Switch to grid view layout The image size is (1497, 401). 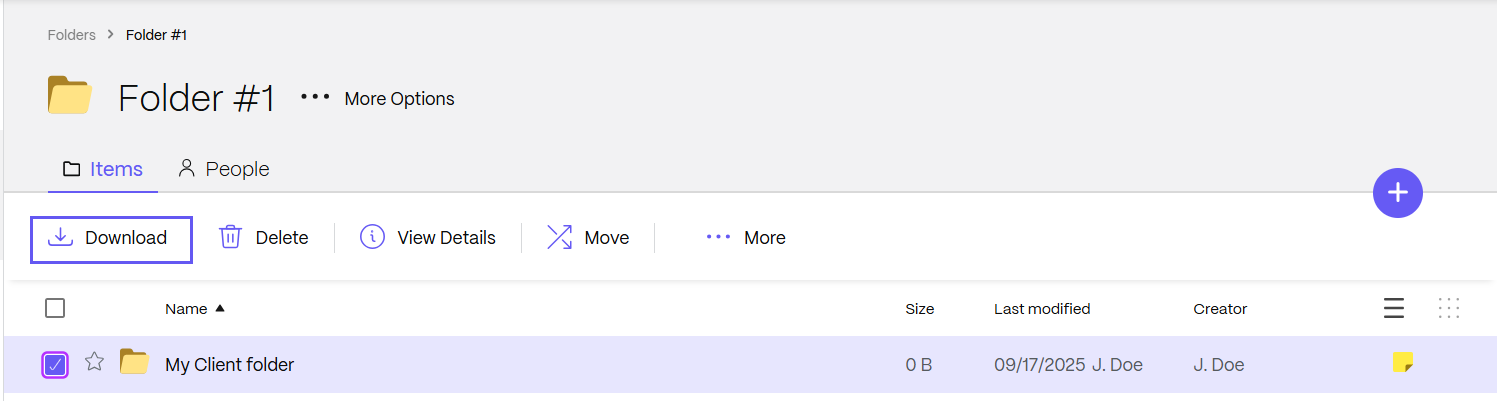pyautogui.click(x=1448, y=309)
